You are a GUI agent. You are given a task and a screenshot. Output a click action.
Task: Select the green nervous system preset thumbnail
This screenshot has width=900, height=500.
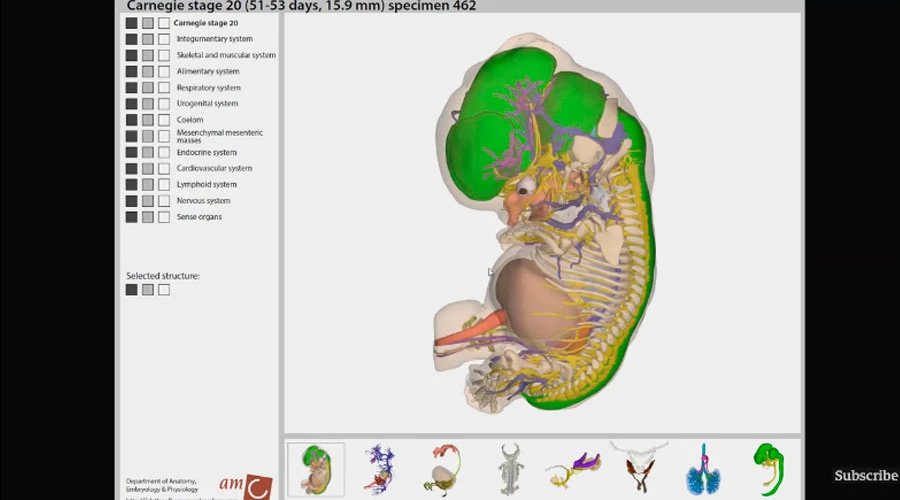767,469
